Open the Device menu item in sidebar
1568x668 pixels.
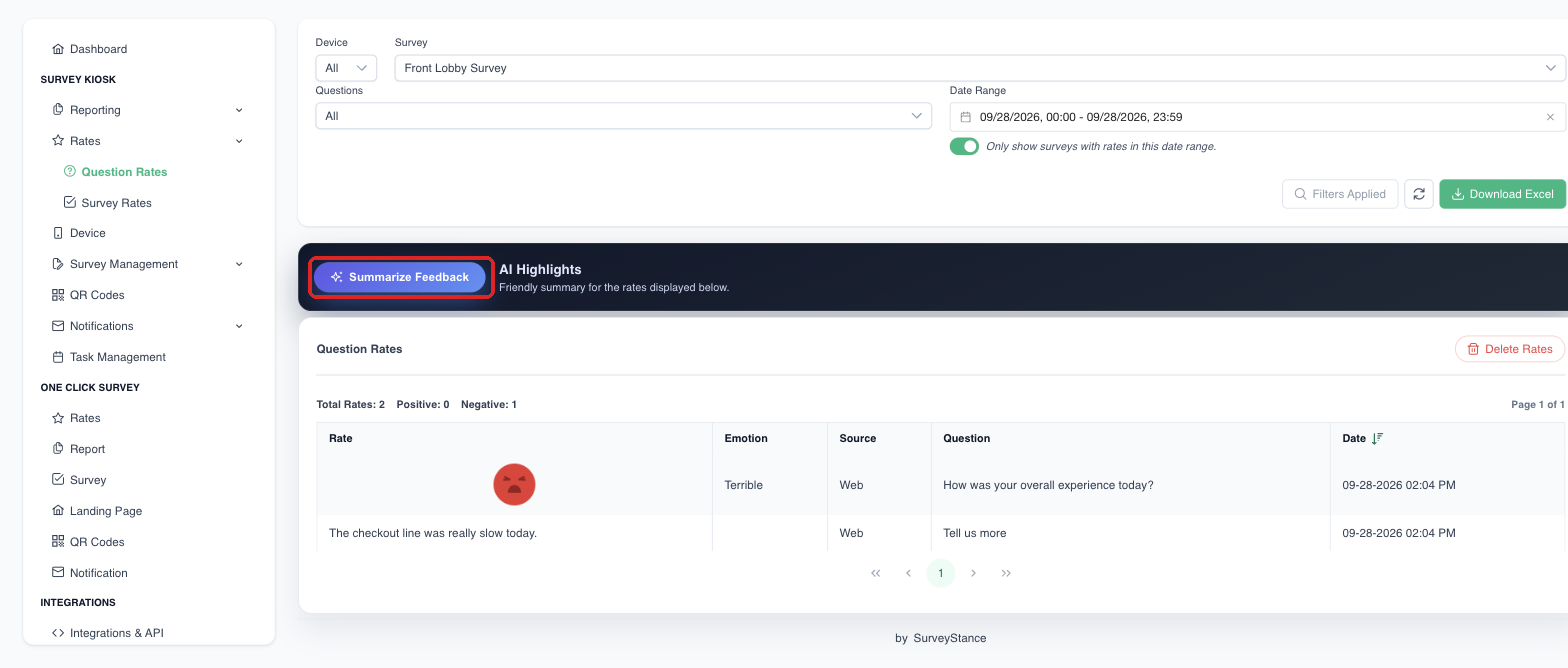[88, 233]
